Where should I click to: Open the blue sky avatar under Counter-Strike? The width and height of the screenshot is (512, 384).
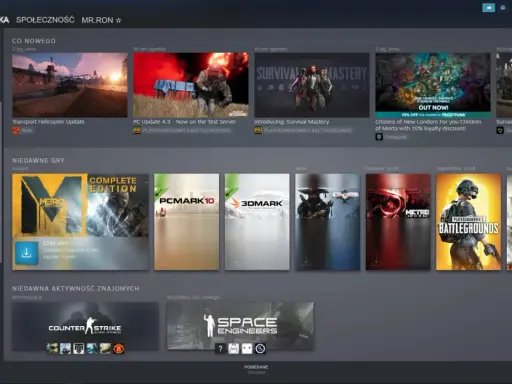65,349
